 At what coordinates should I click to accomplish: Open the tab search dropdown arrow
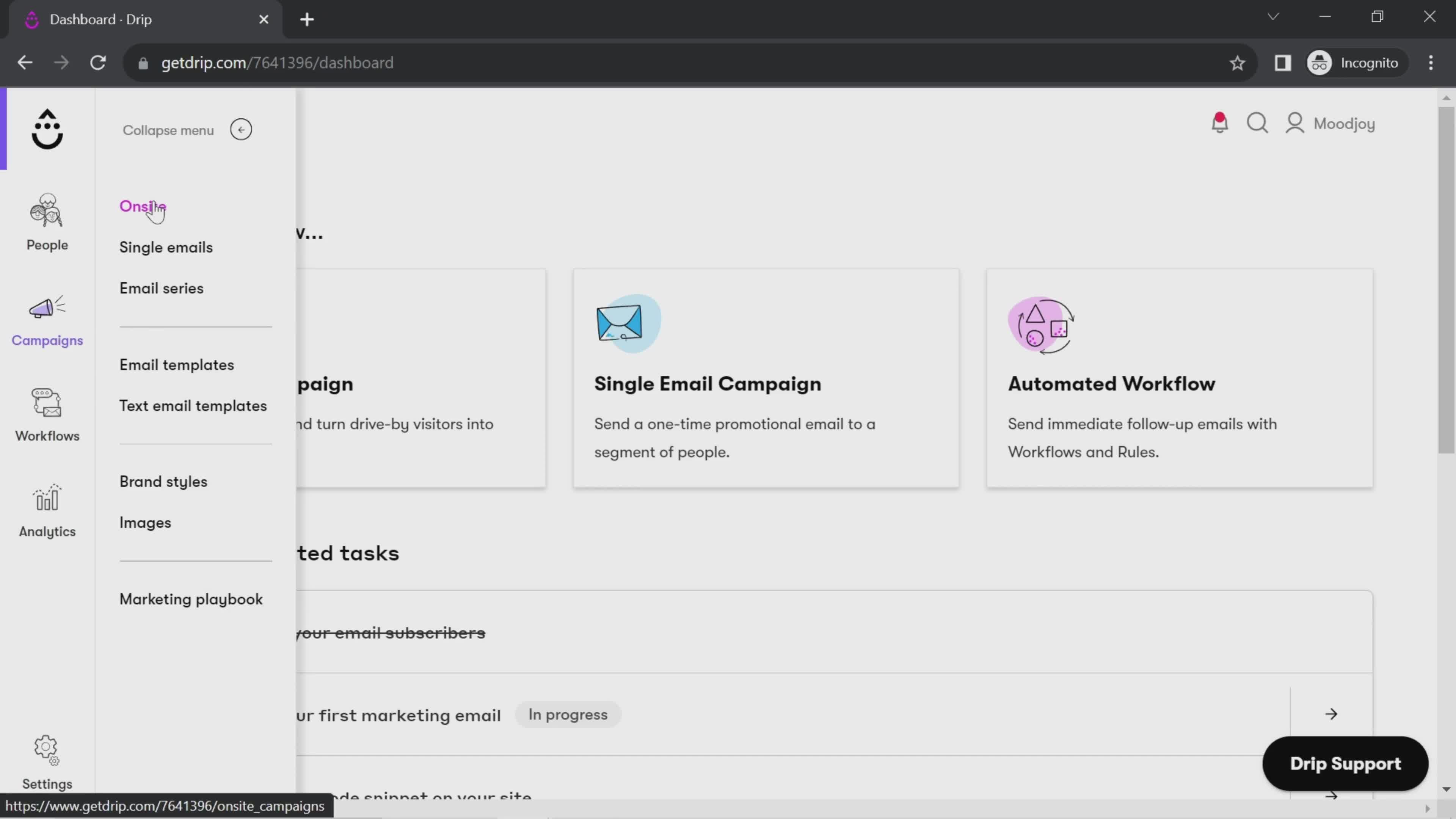(1273, 16)
